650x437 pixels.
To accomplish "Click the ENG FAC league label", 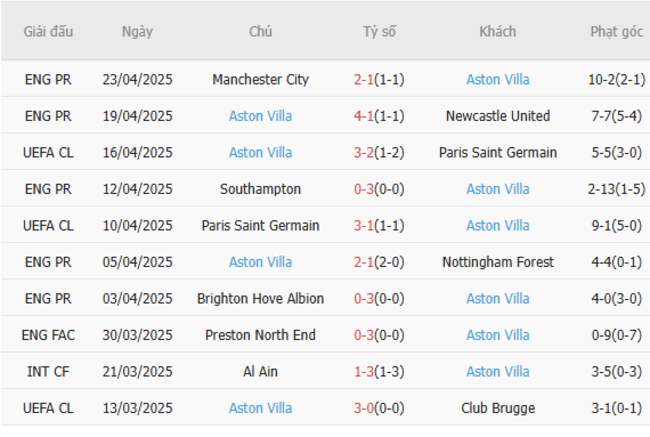I will [49, 335].
